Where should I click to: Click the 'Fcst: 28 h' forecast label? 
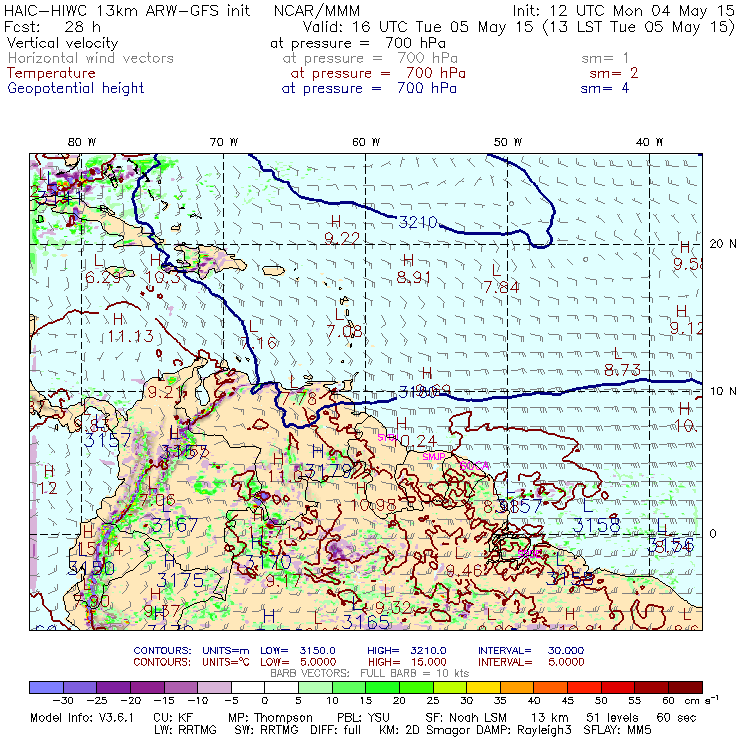click(x=52, y=26)
